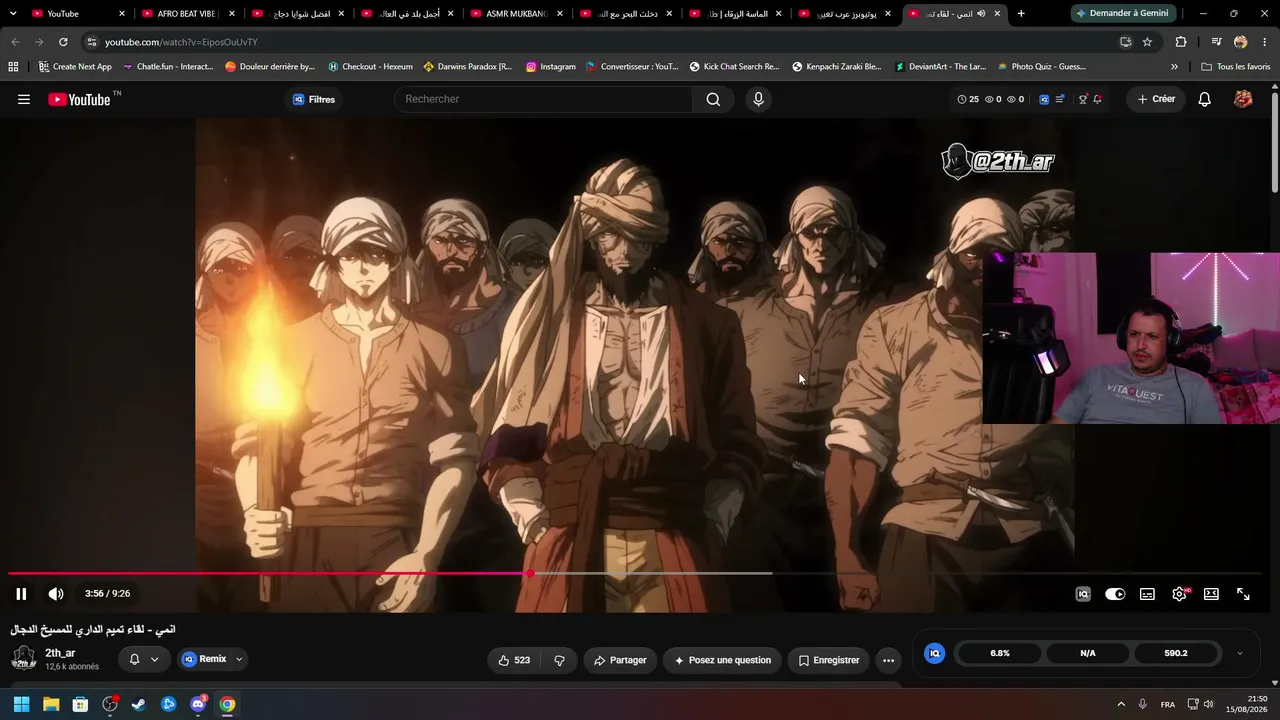Open more actions three-dot menu
The width and height of the screenshot is (1280, 720).
pos(888,660)
